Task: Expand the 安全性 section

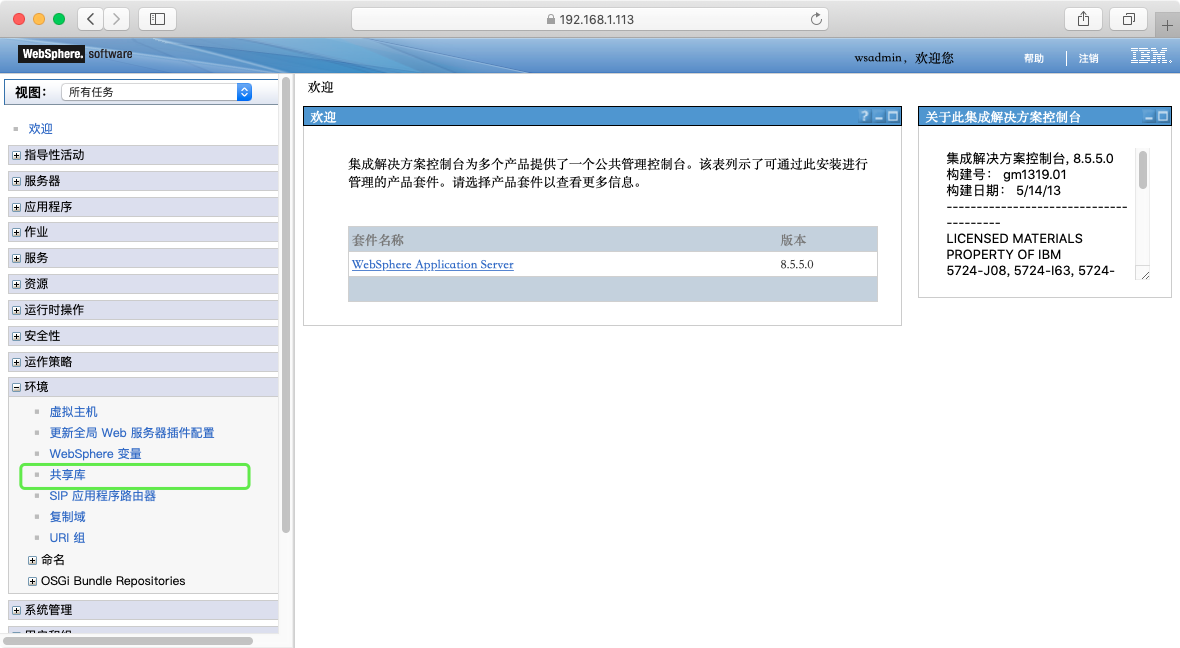Action: coord(17,336)
